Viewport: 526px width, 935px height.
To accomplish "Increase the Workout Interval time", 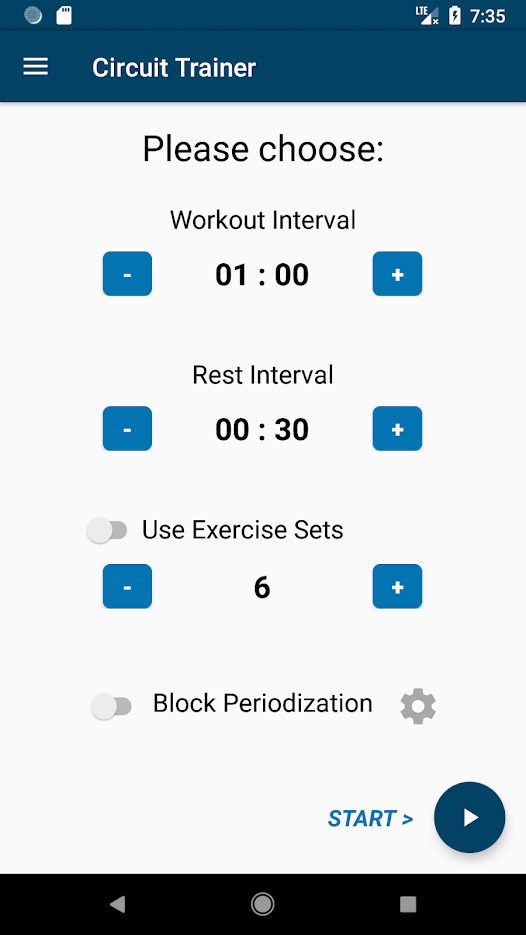I will click(397, 274).
